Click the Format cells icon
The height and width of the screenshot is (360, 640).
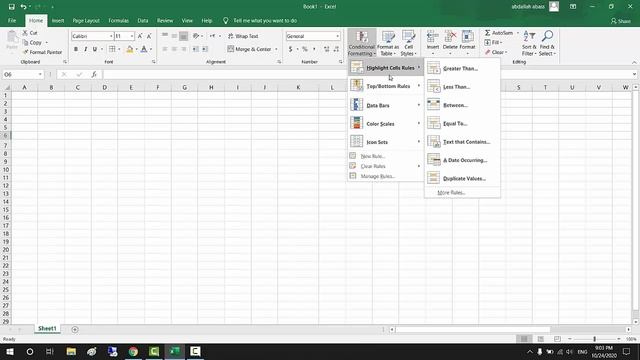pos(467,37)
